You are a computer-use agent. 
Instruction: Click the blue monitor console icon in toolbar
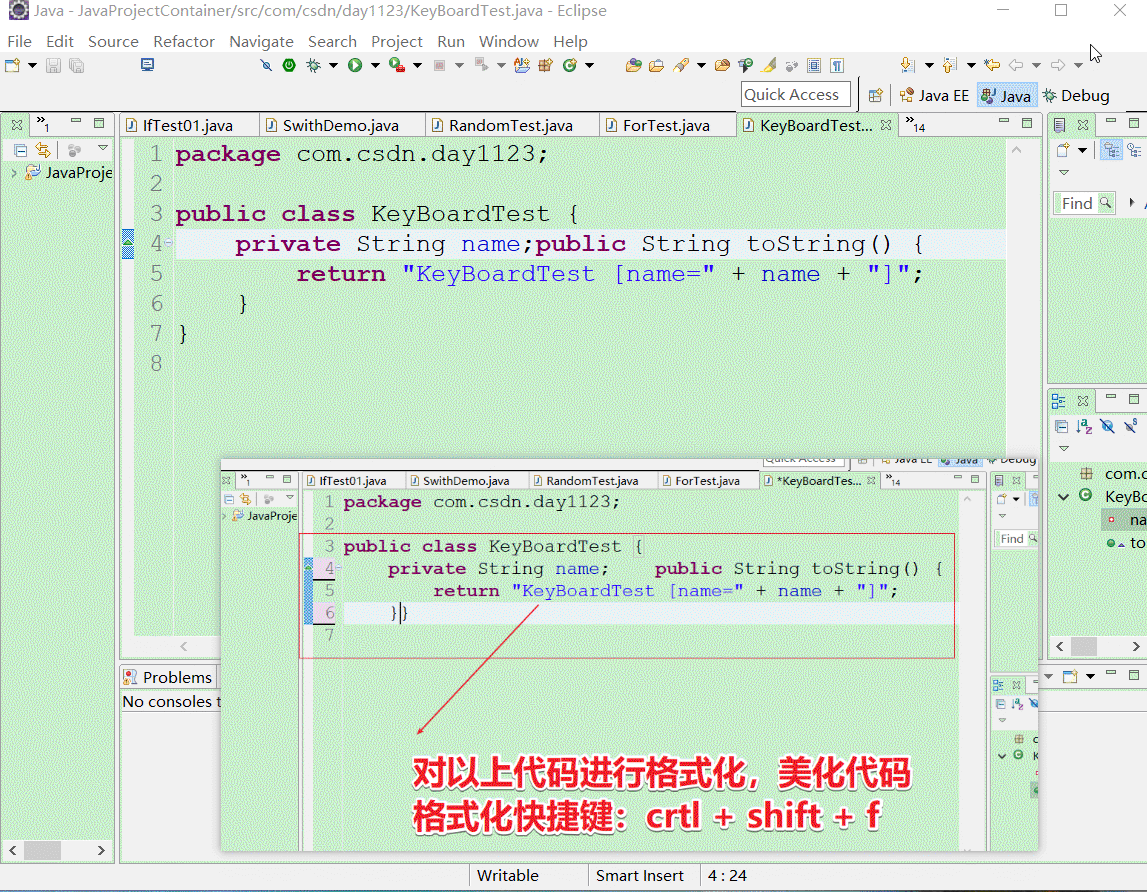coord(148,65)
